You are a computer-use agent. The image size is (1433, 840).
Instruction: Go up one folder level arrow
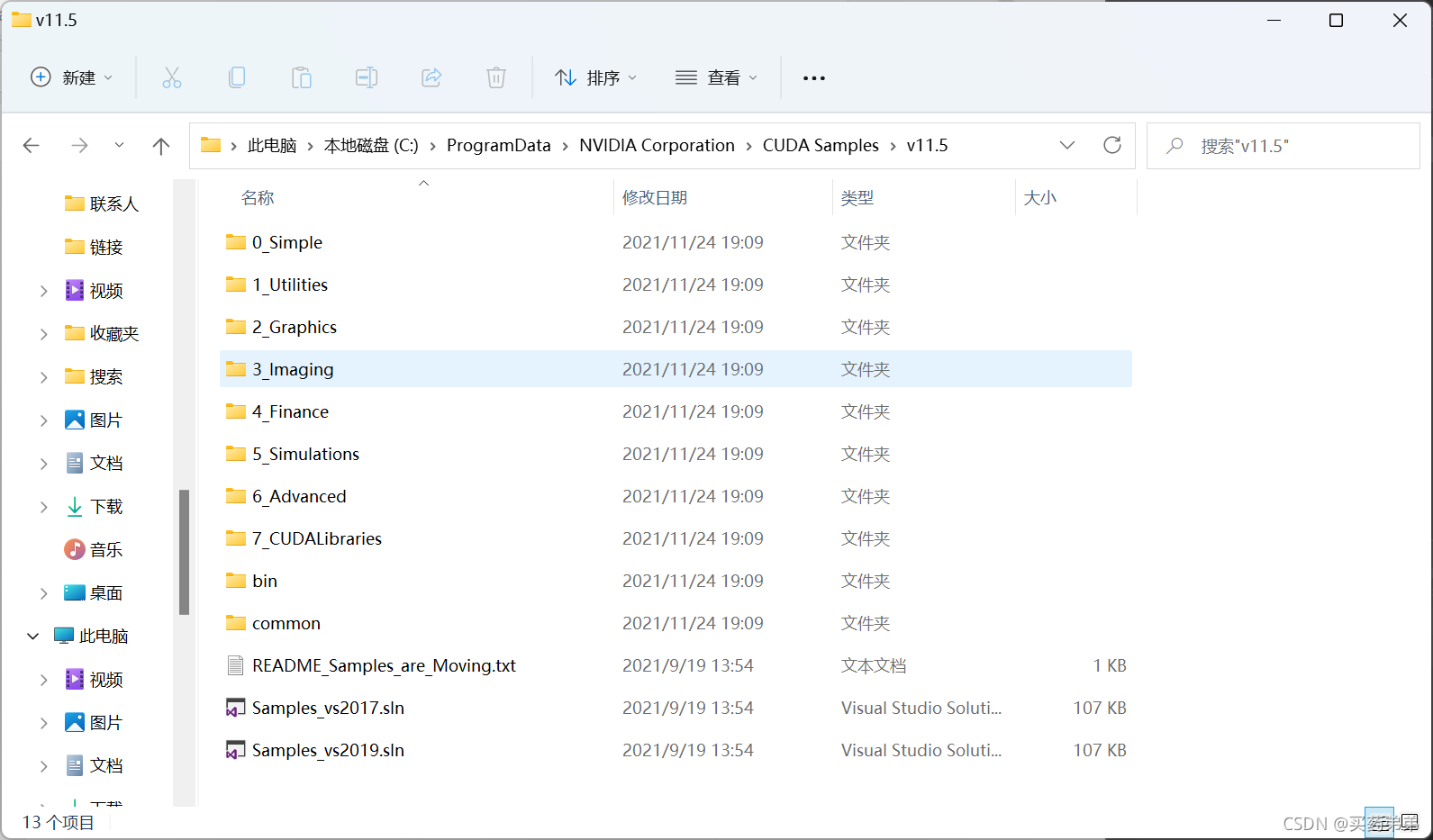pos(161,146)
